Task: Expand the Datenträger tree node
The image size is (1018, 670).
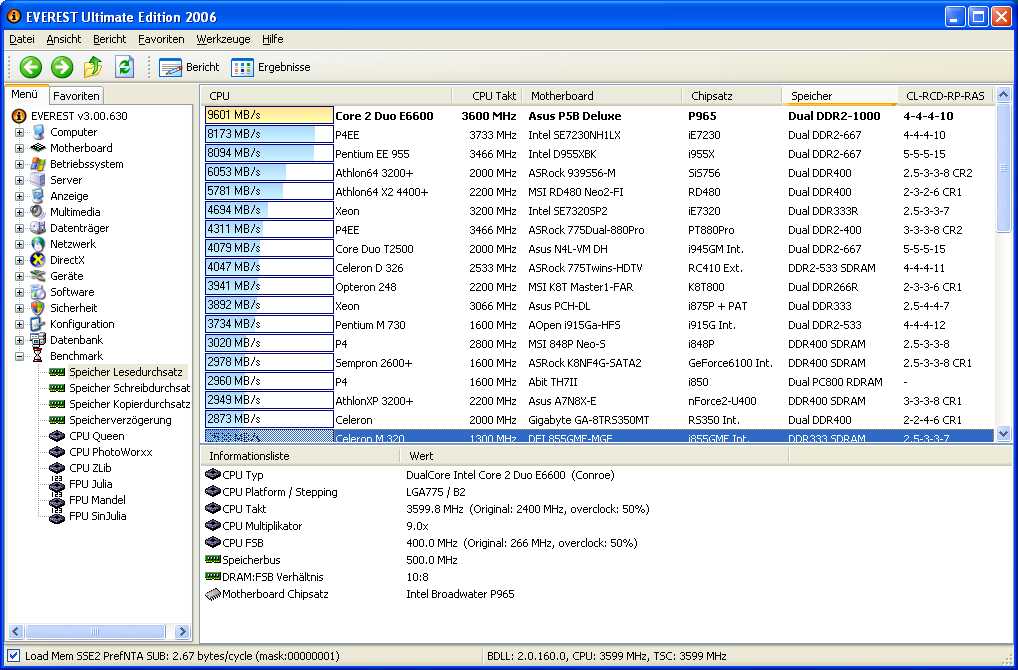Action: [x=19, y=229]
